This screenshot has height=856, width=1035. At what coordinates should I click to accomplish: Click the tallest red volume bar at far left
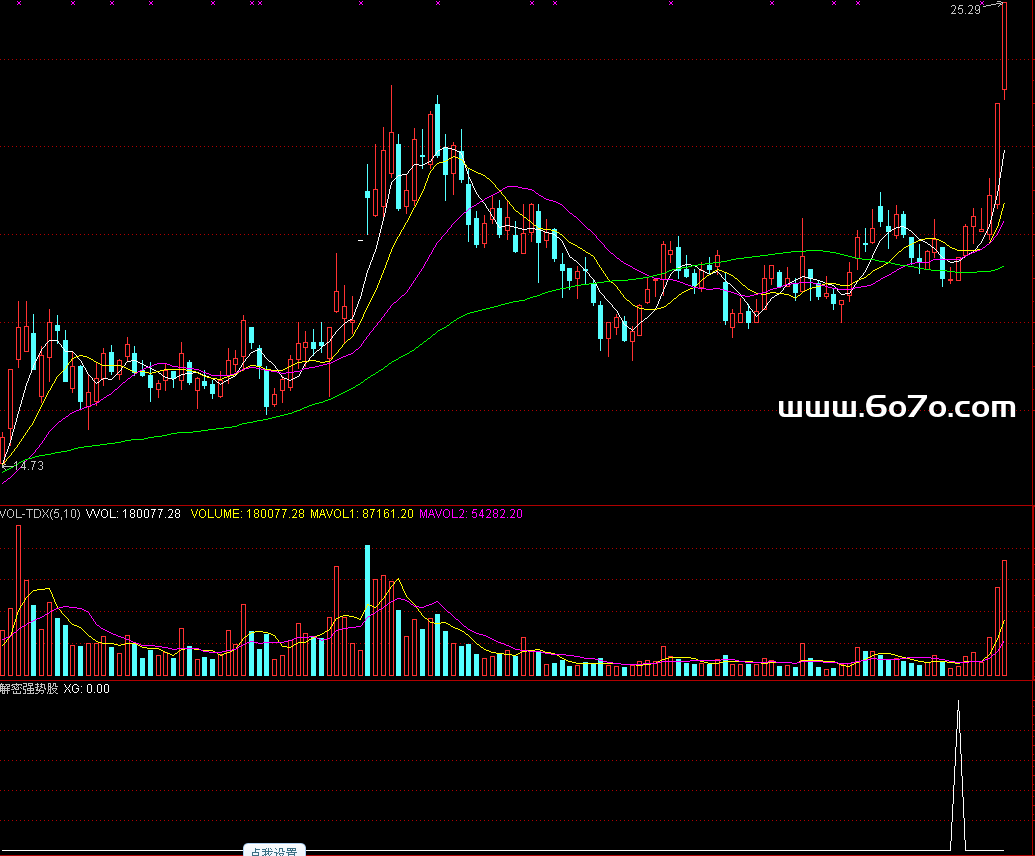[18, 600]
